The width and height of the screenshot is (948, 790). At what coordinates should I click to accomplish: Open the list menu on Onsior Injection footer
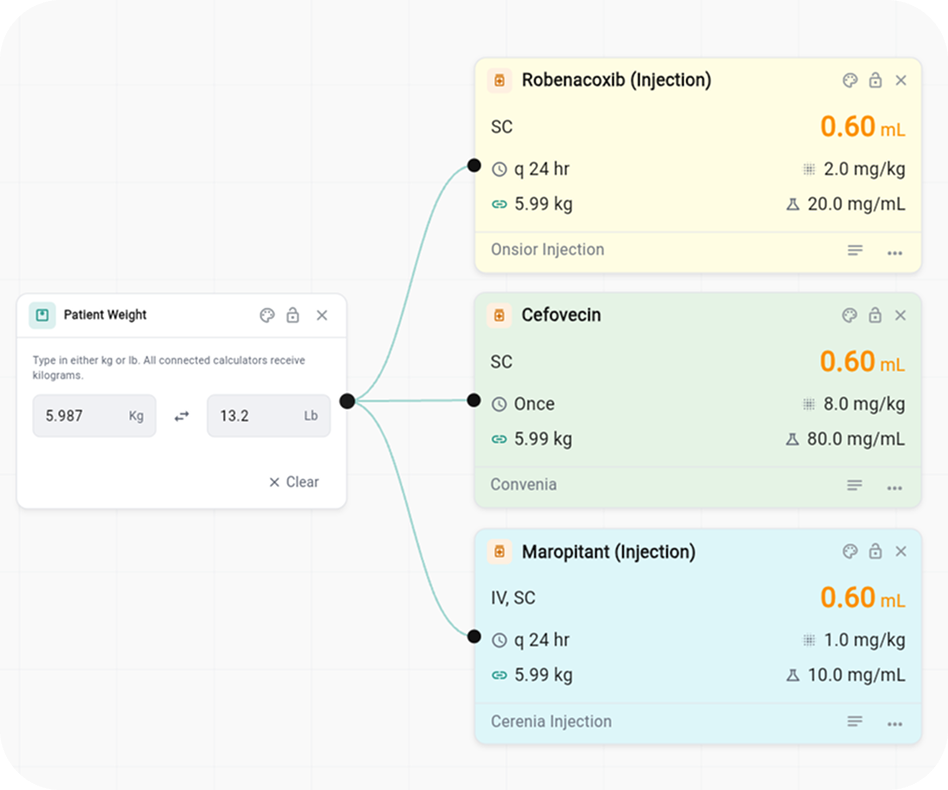tap(855, 252)
